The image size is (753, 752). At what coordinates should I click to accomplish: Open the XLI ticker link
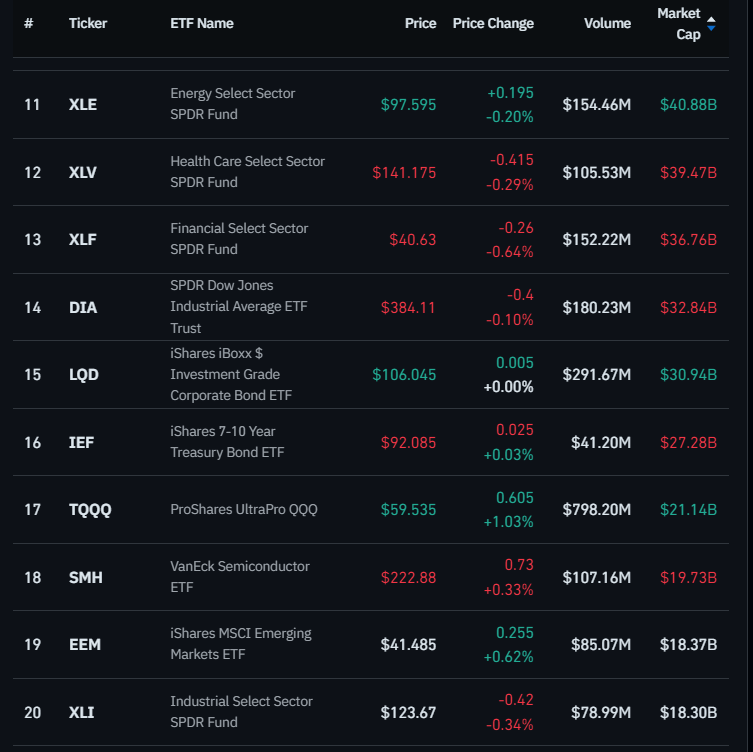[82, 712]
